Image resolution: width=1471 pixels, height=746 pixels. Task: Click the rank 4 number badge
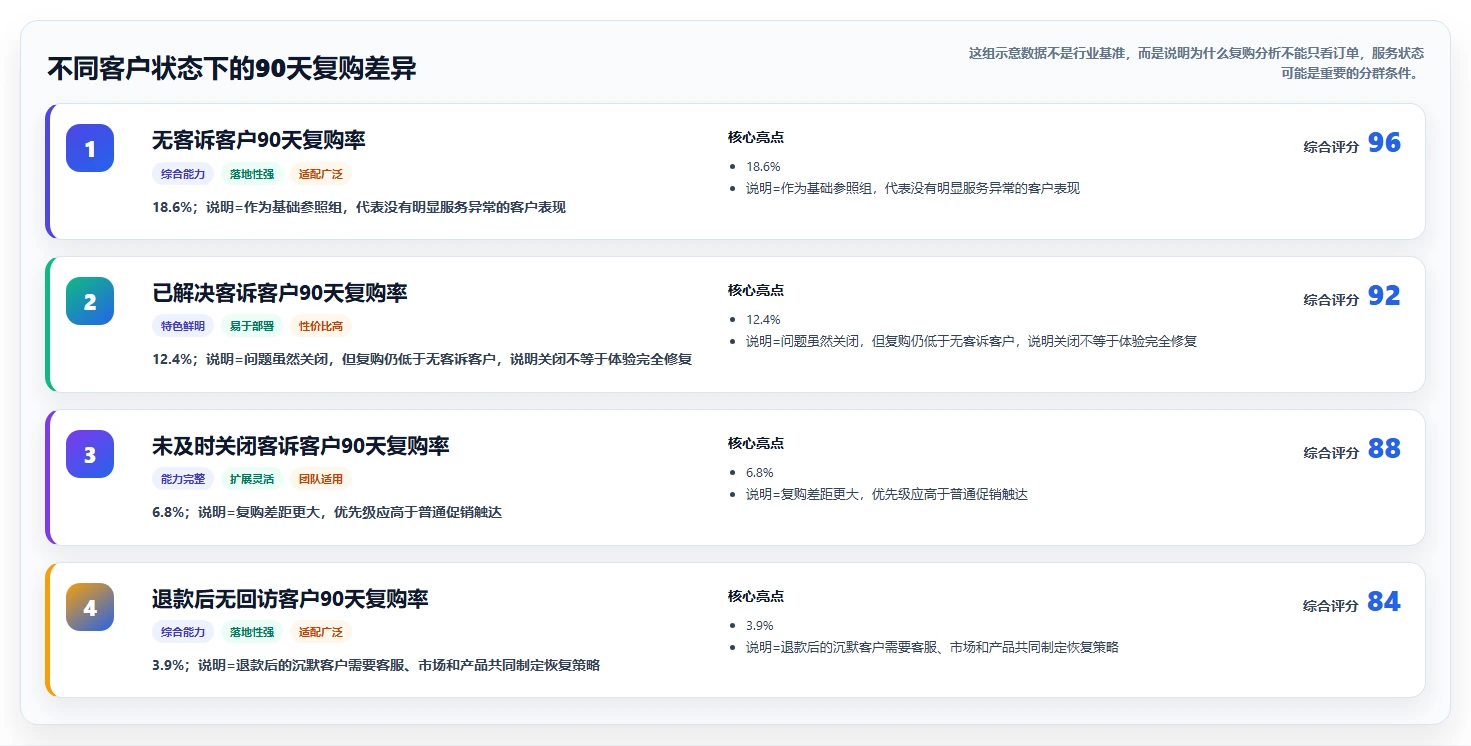click(x=90, y=607)
